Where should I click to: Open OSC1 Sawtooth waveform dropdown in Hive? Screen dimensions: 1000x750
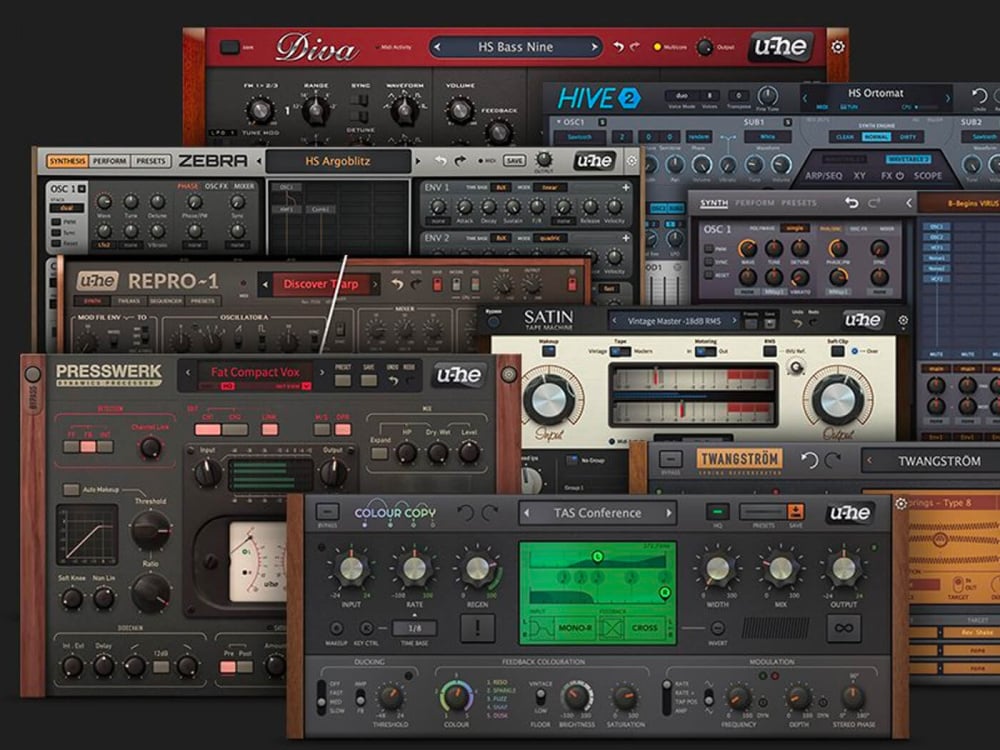579,136
